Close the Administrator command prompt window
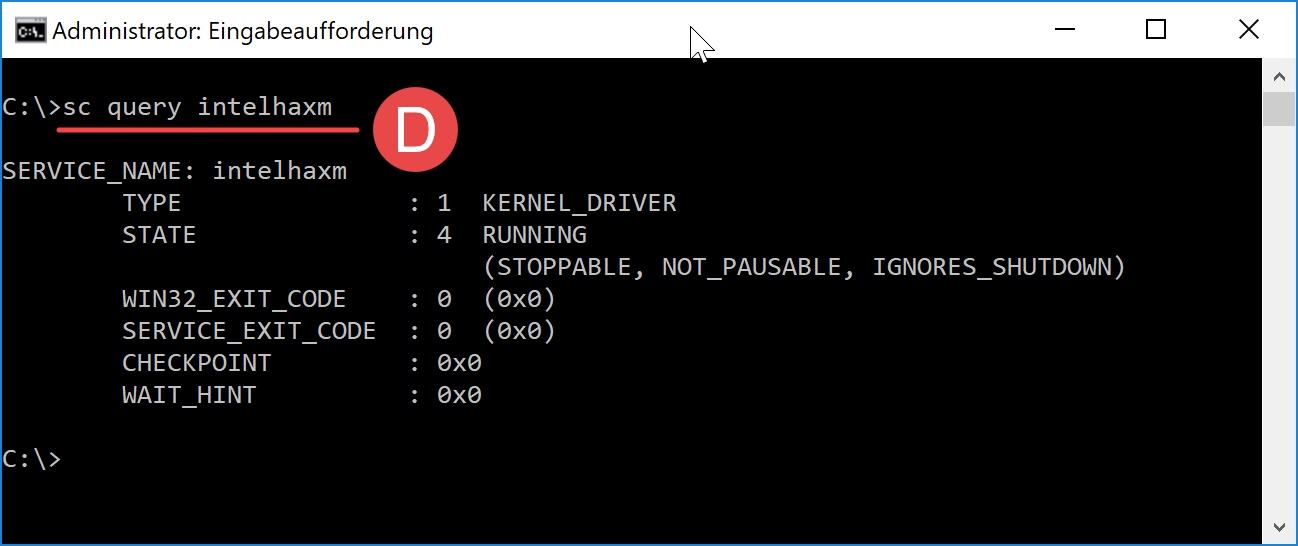 [1248, 30]
